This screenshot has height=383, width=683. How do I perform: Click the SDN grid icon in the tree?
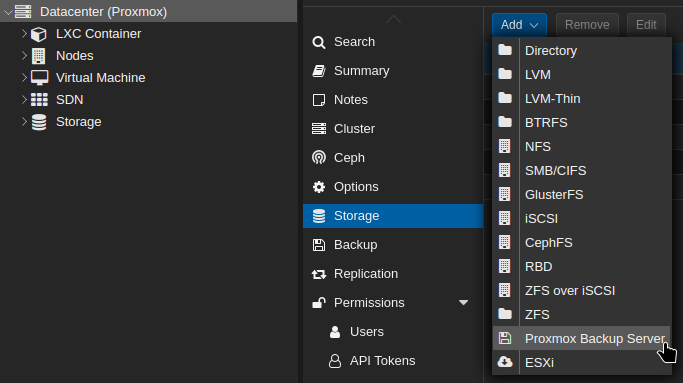click(x=39, y=100)
